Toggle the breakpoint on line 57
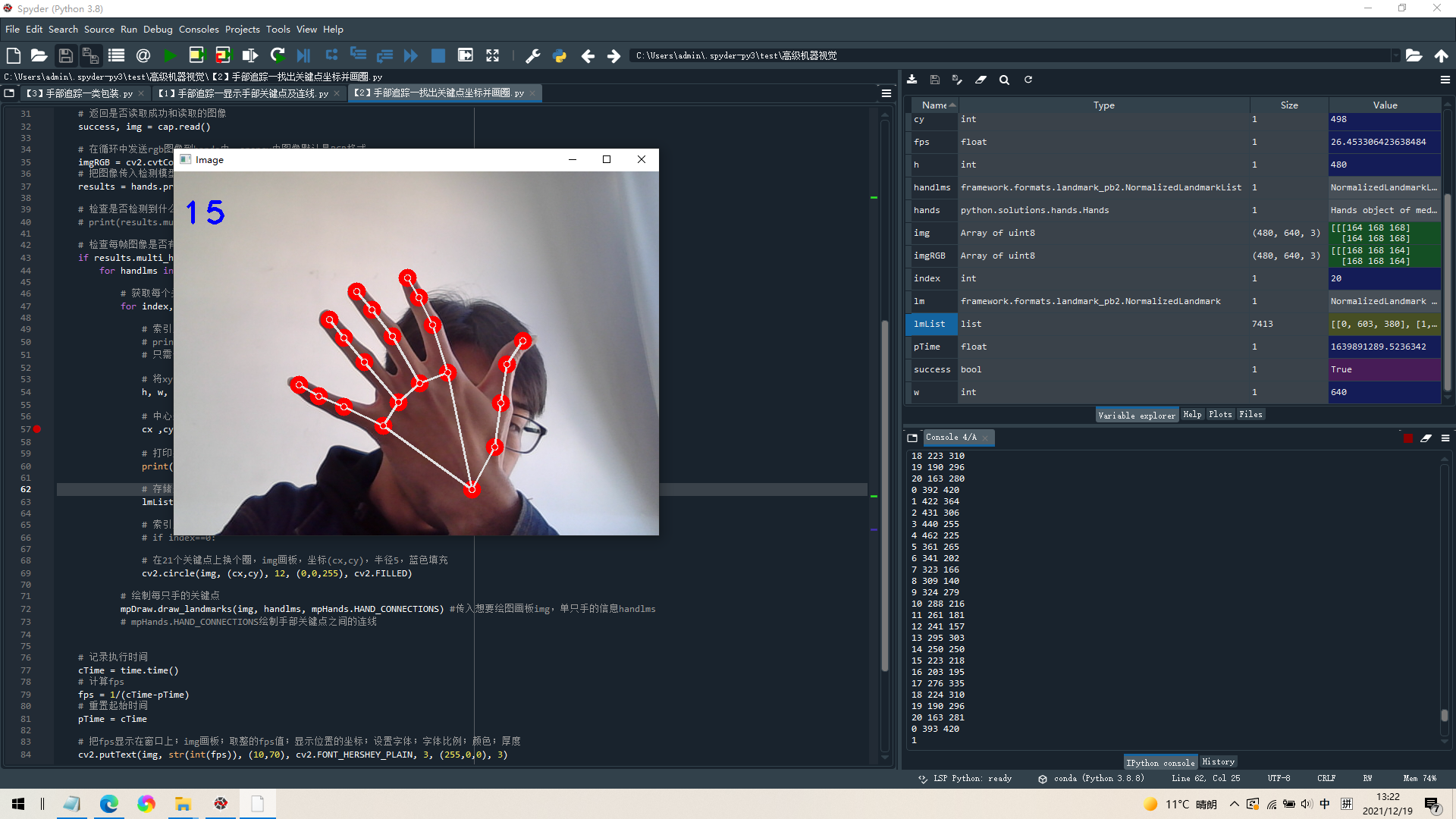Image resolution: width=1456 pixels, height=819 pixels. [36, 429]
